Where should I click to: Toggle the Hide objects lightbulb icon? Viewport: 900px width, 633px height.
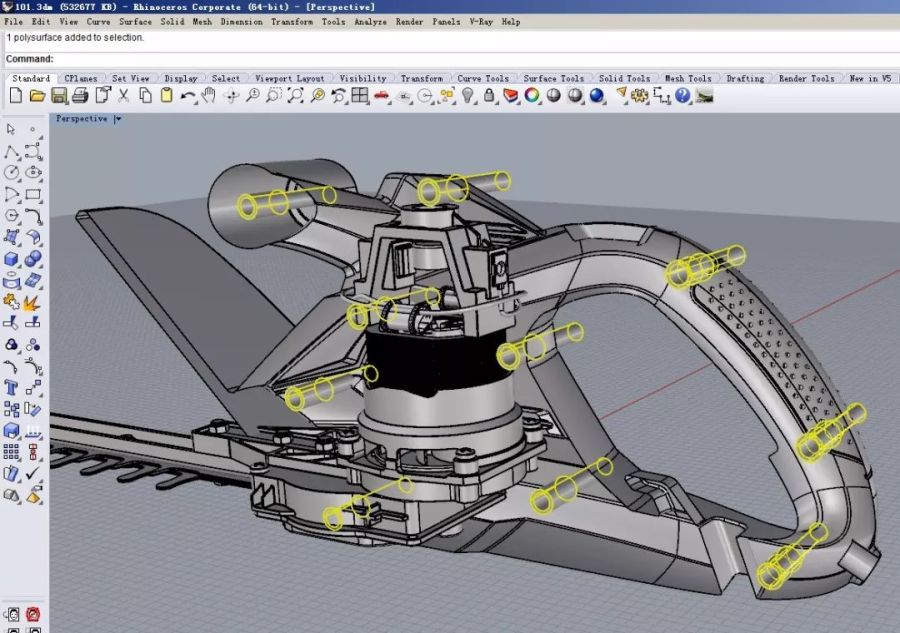coord(468,96)
